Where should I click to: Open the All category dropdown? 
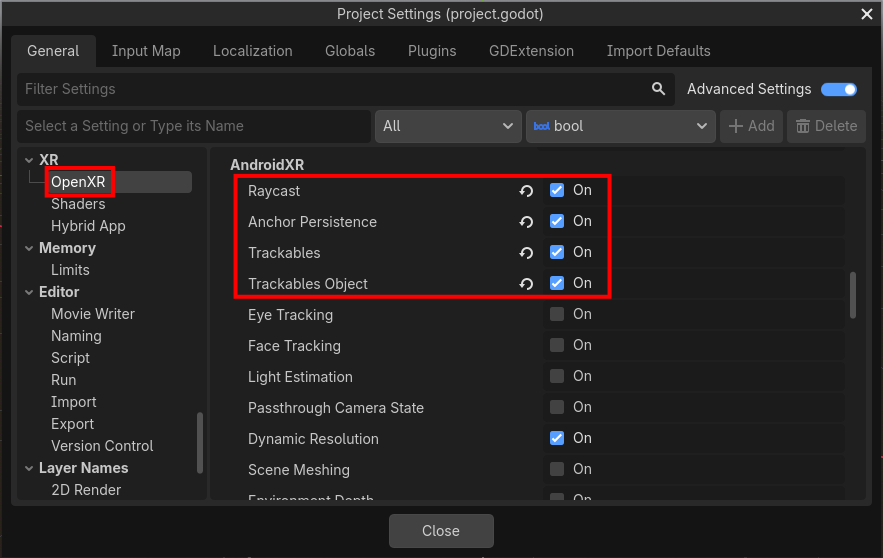click(x=448, y=126)
